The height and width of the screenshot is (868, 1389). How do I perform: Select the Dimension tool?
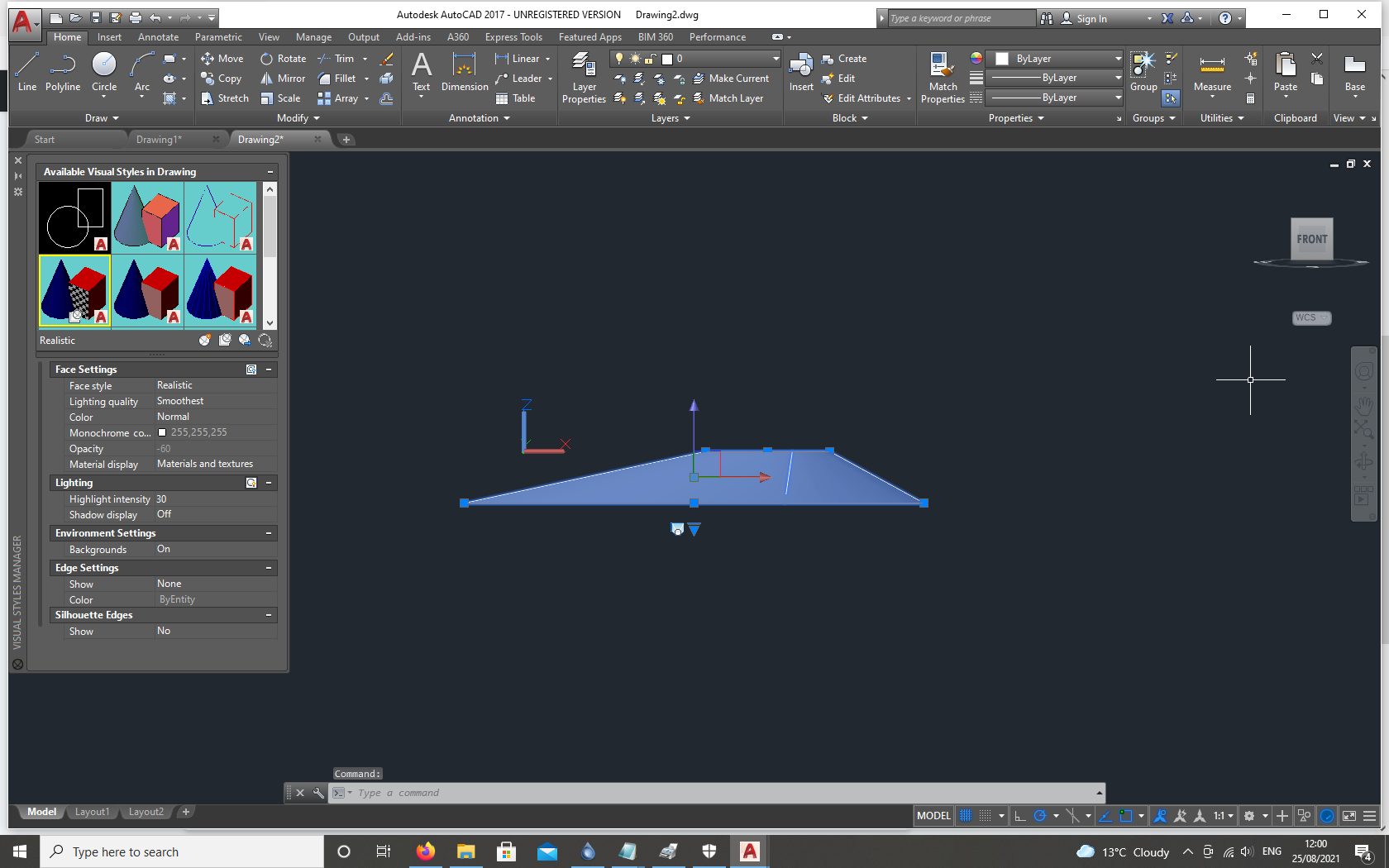tap(464, 74)
